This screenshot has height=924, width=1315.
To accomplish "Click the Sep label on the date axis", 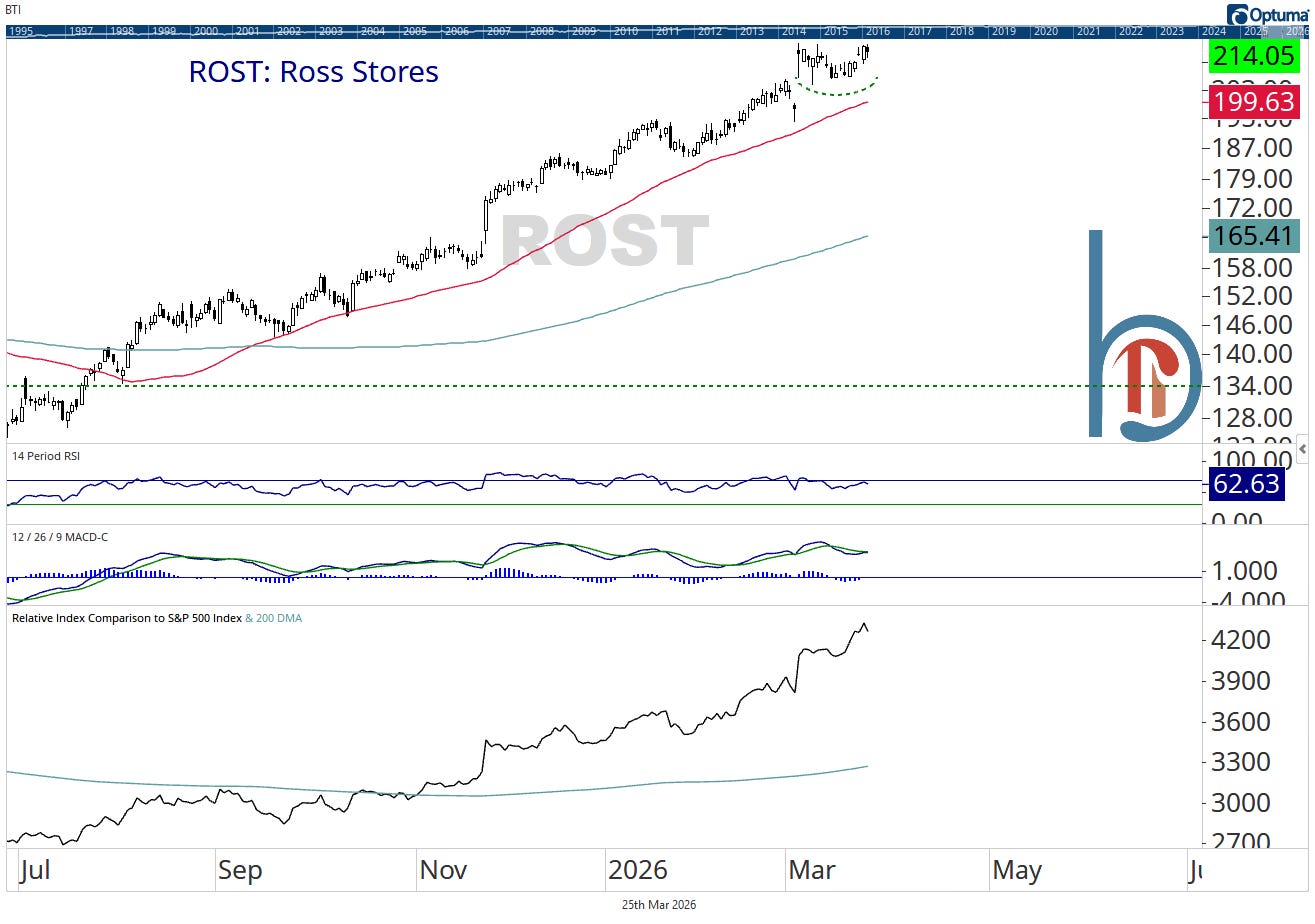I will (x=240, y=870).
